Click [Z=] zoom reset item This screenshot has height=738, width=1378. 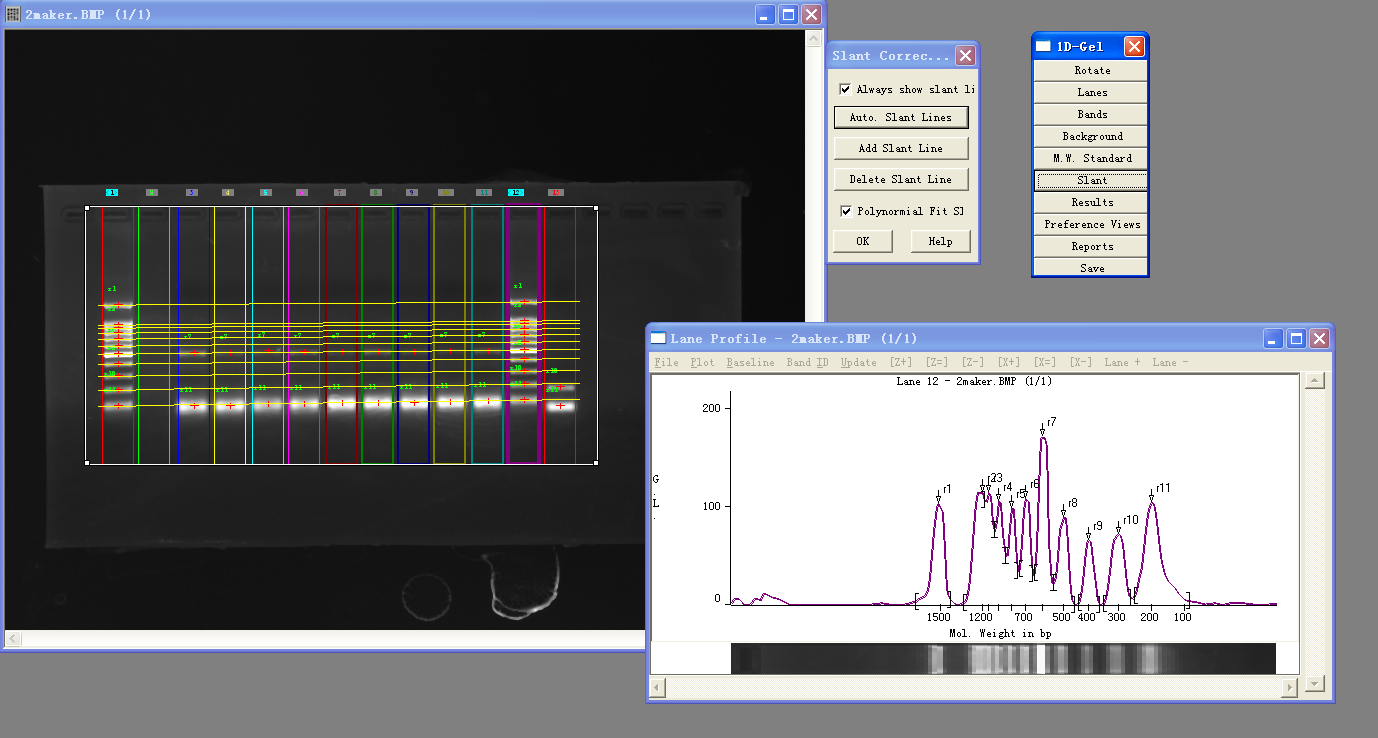pos(937,362)
